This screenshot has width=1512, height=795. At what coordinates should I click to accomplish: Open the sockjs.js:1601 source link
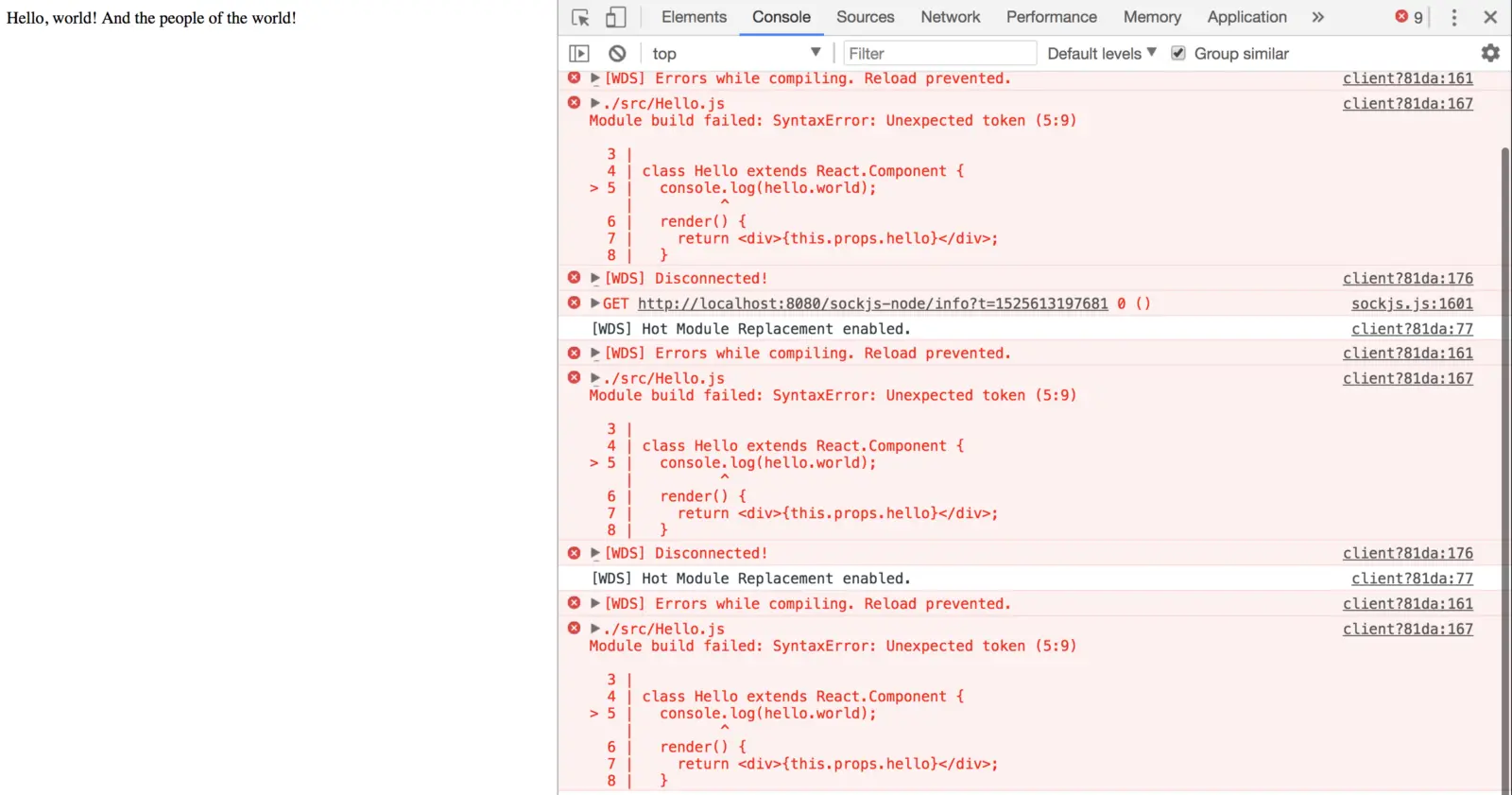coord(1412,303)
